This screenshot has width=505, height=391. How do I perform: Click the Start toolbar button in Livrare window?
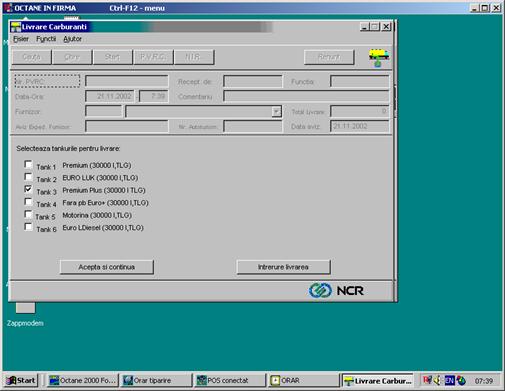[112, 57]
